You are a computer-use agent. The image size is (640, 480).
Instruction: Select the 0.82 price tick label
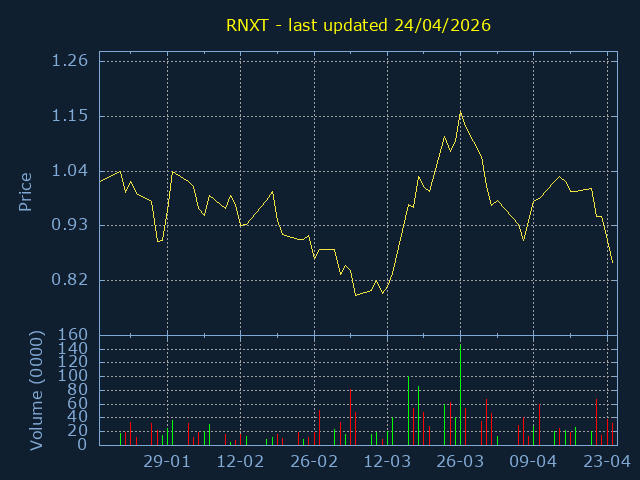click(69, 280)
